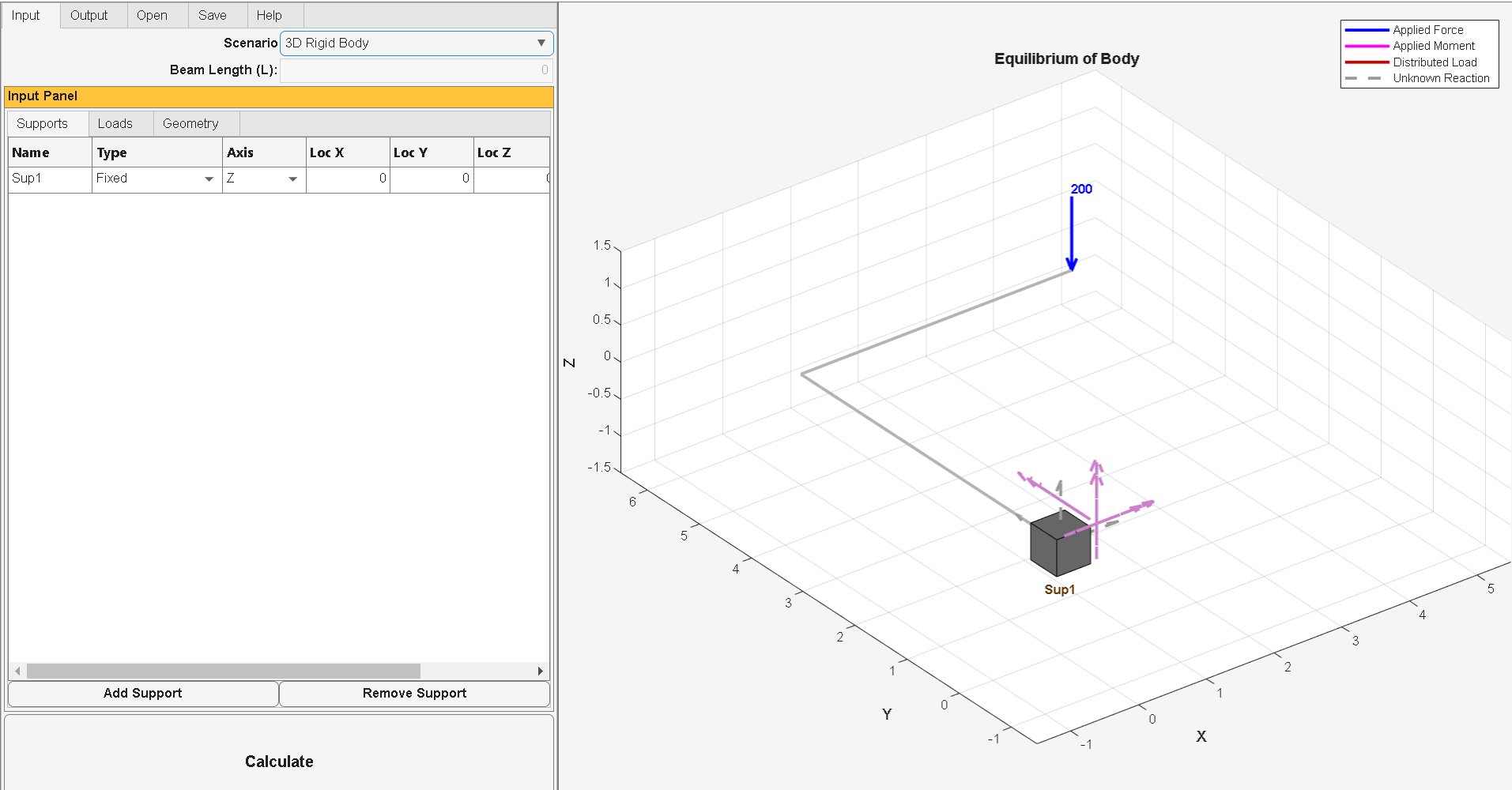Edit the Loc X cell for Sup1

coord(348,179)
